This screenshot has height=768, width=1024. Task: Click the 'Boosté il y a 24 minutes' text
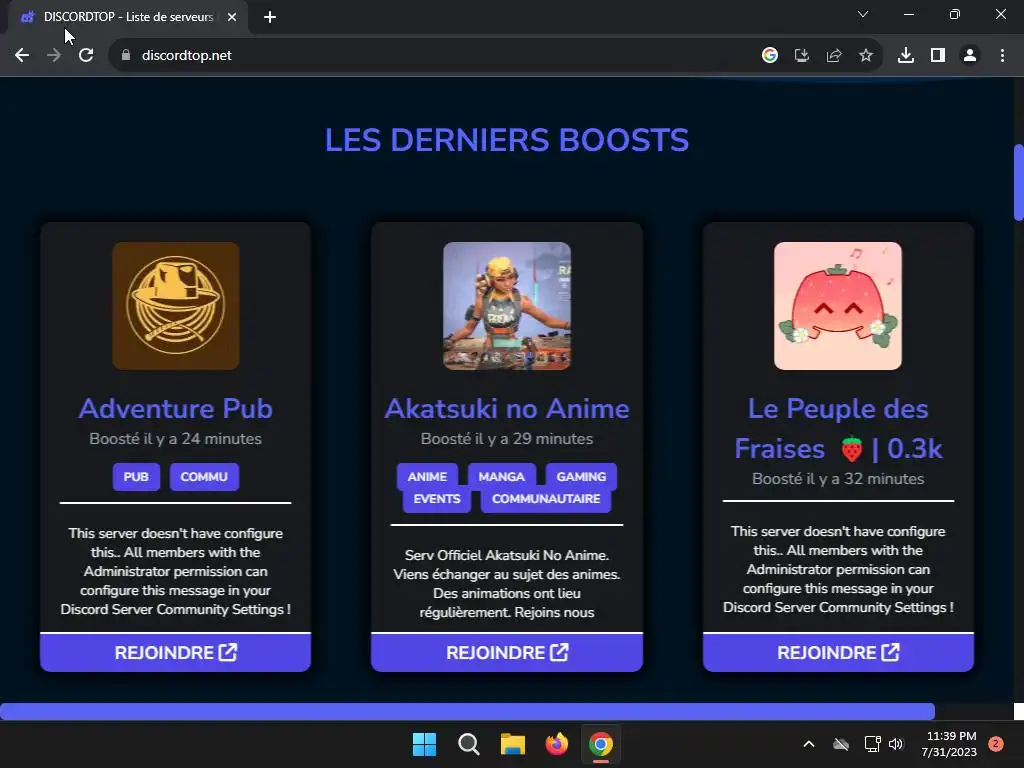[176, 439]
